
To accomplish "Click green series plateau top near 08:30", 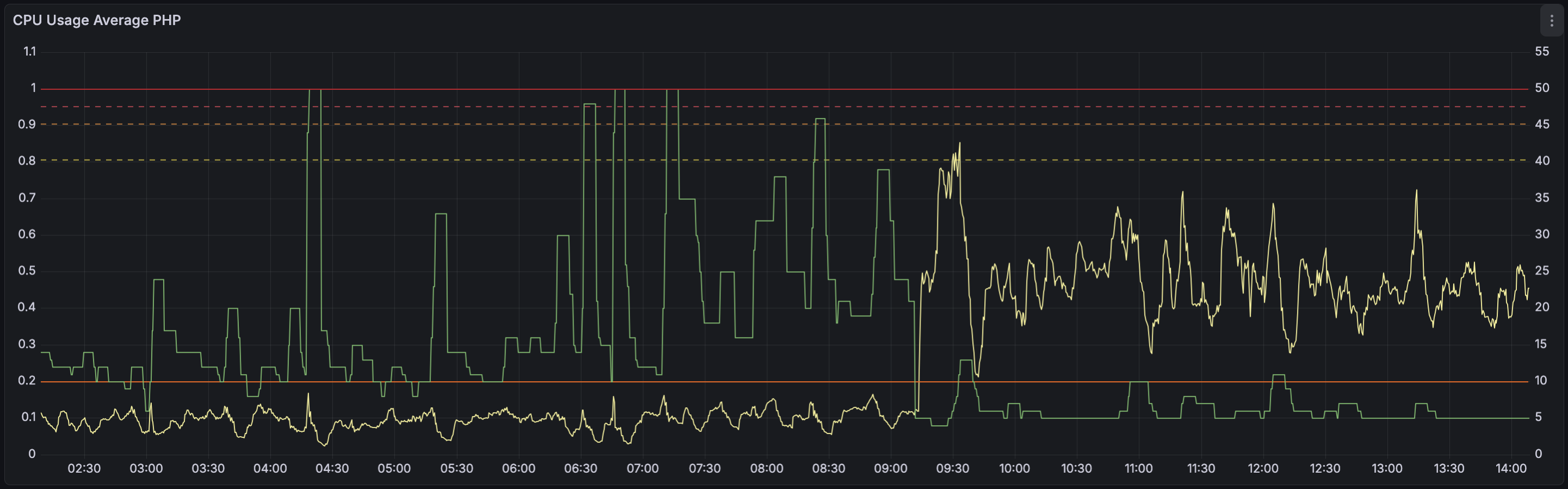I will (820, 119).
